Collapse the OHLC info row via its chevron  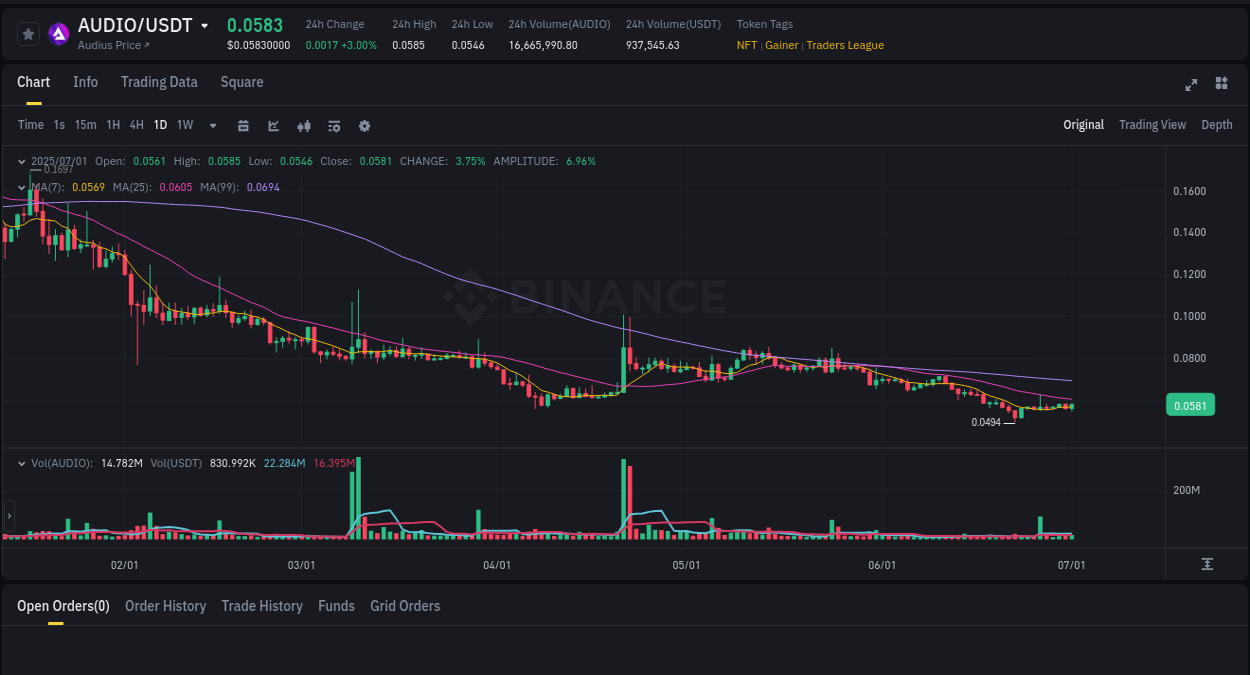point(22,160)
